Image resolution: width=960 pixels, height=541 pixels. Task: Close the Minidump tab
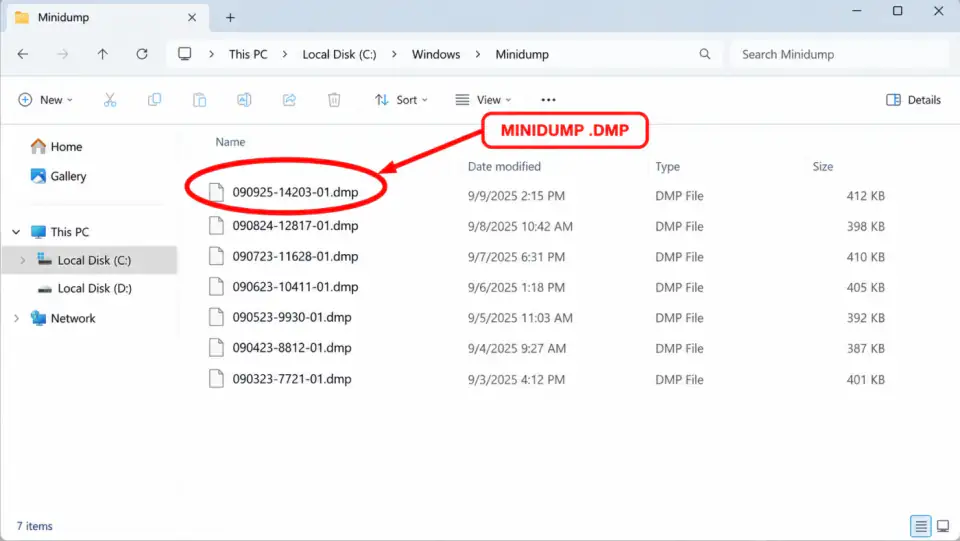click(x=192, y=18)
